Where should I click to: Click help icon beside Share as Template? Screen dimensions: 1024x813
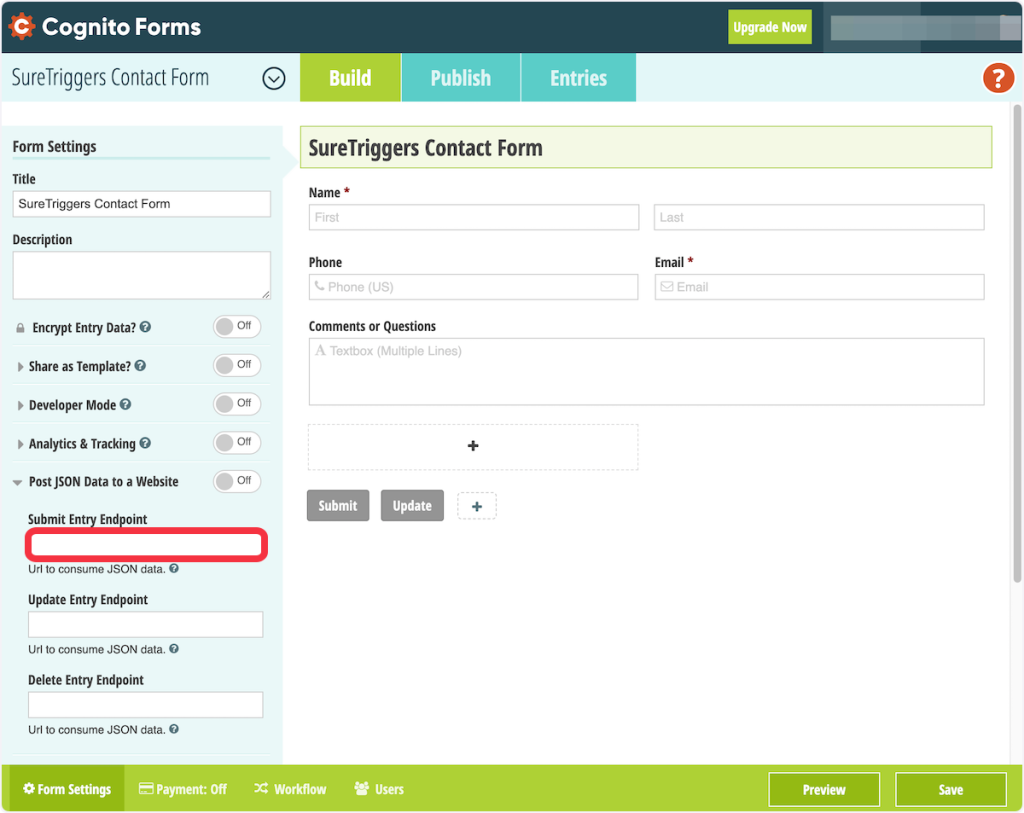pos(141,366)
